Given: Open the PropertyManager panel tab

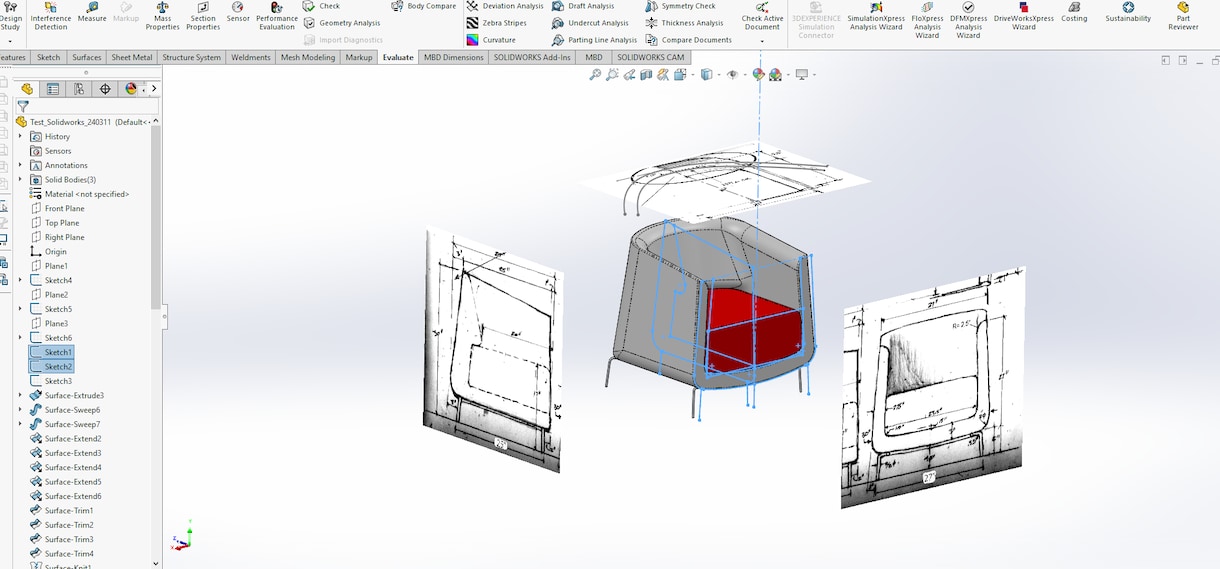Looking at the screenshot, I should click(53, 89).
